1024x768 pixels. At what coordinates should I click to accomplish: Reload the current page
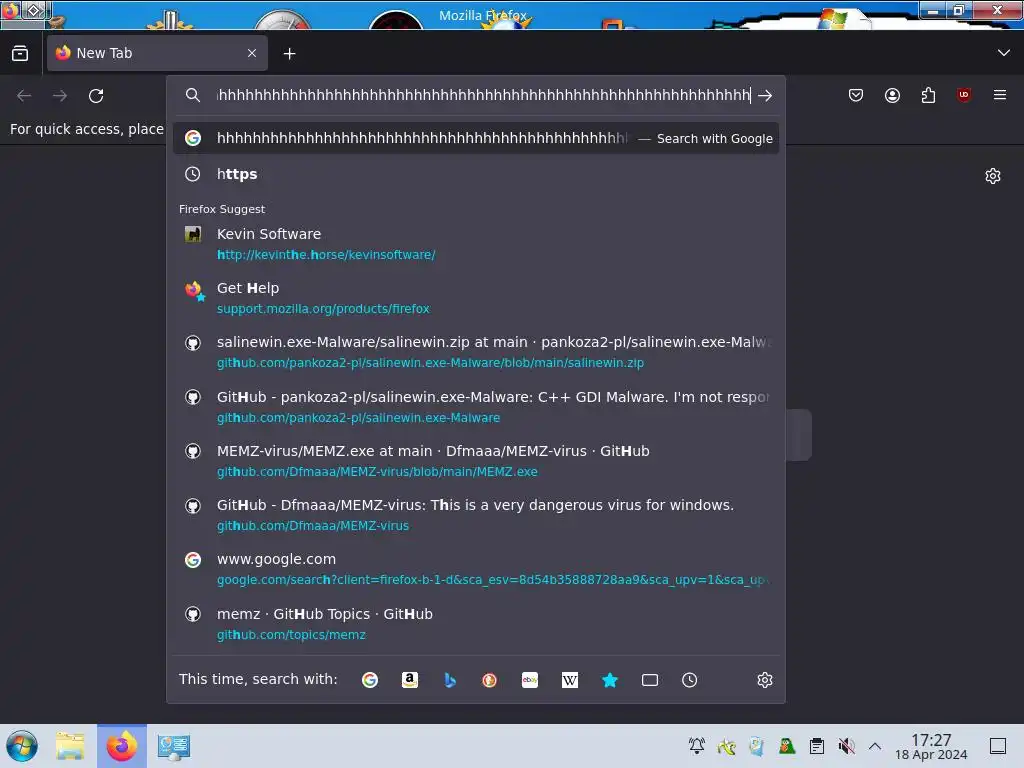[96, 95]
